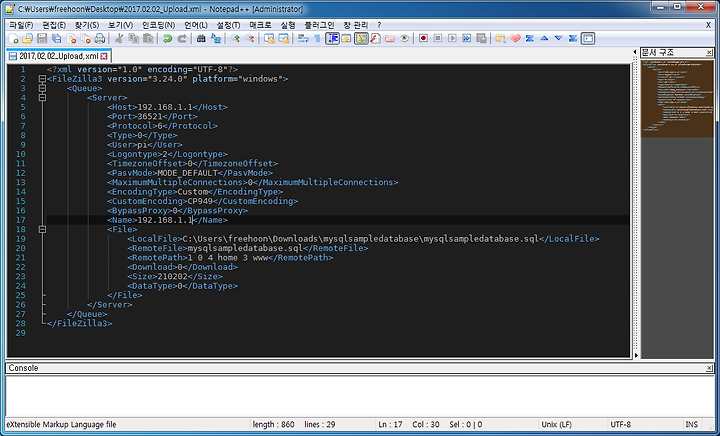Create a new document with the New icon

click(13, 39)
